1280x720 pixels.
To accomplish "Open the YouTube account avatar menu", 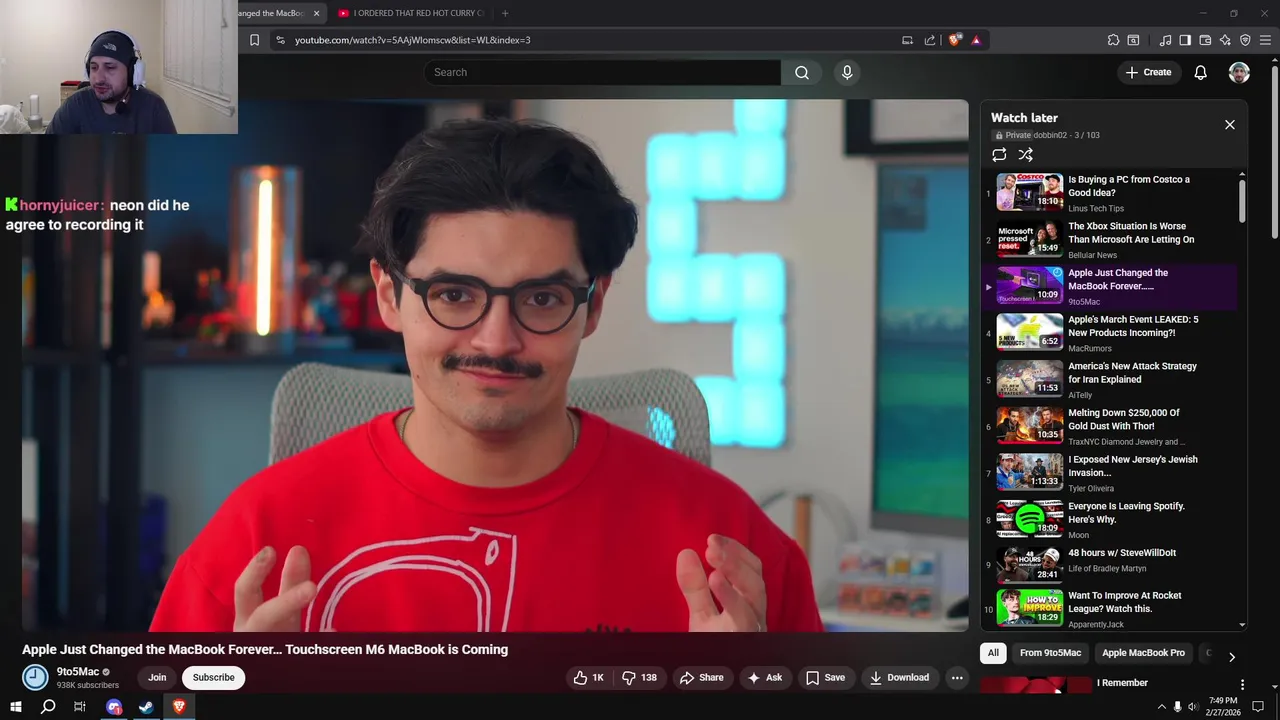I will [1239, 72].
